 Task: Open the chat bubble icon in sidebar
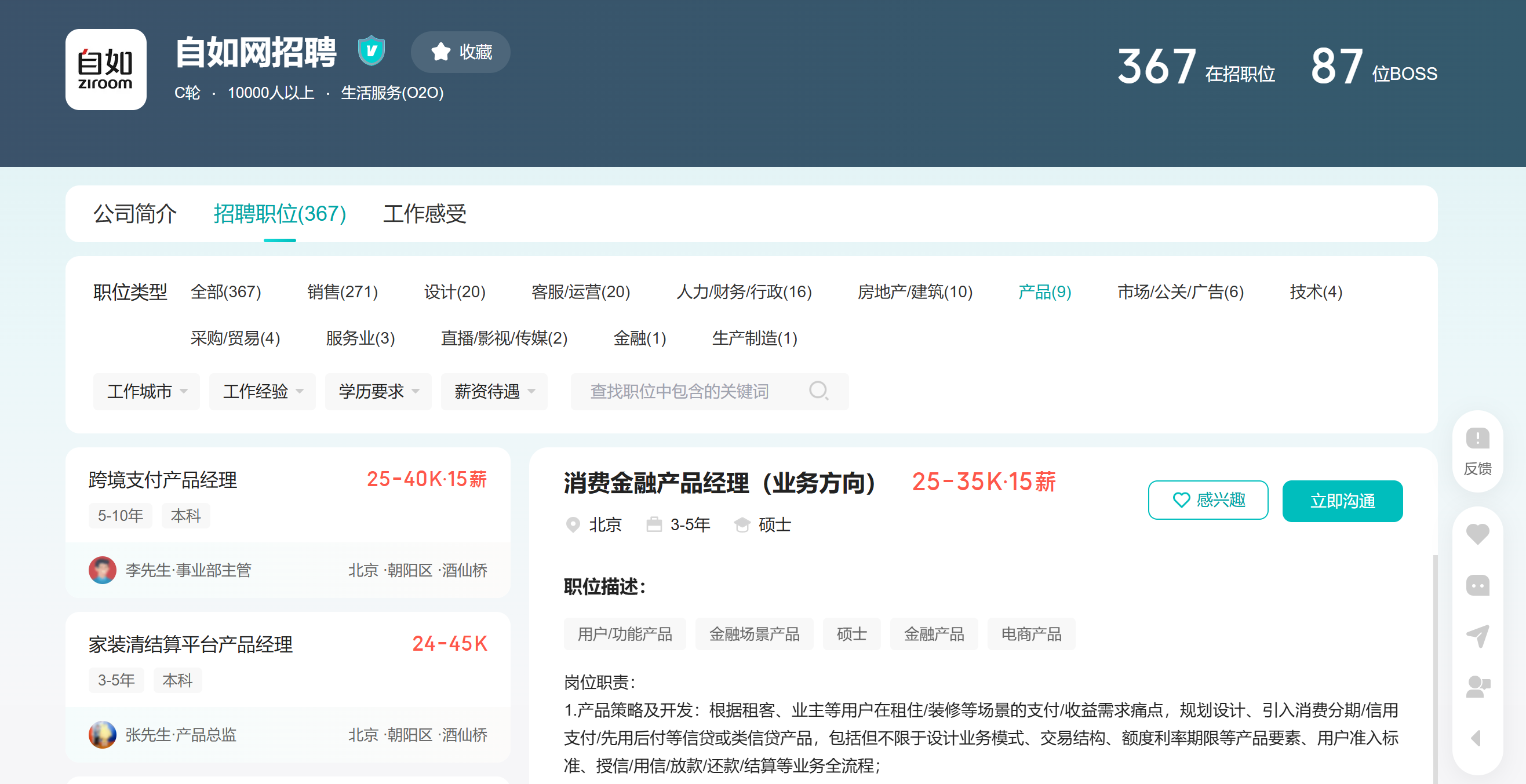tap(1477, 586)
